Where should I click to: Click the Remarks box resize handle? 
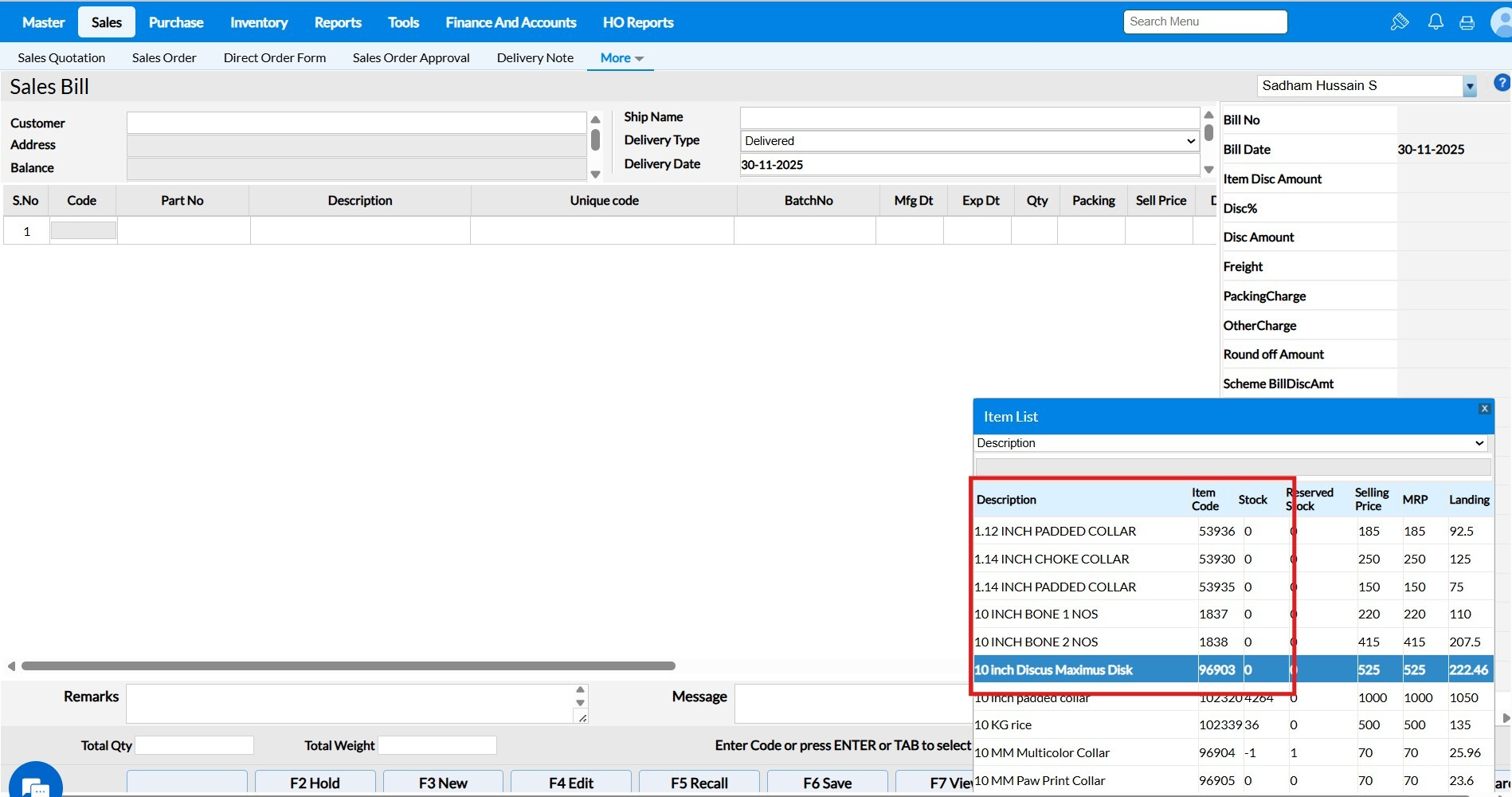click(x=582, y=718)
